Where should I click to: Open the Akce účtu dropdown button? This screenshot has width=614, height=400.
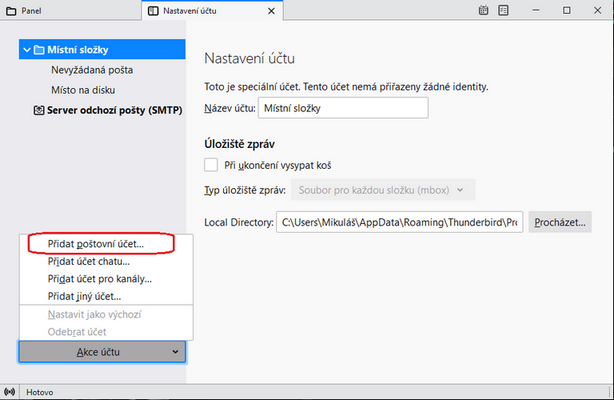(101, 351)
